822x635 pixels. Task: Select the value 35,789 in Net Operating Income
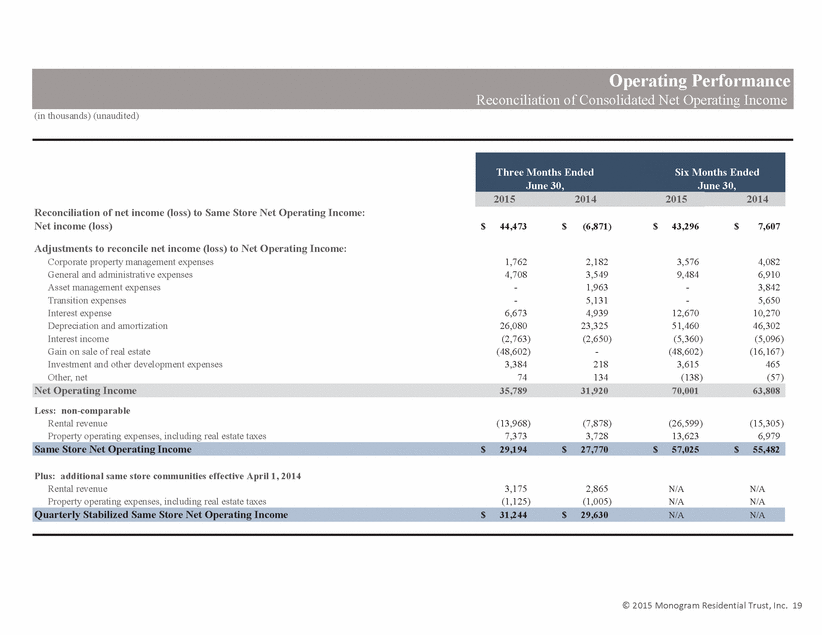pos(513,391)
